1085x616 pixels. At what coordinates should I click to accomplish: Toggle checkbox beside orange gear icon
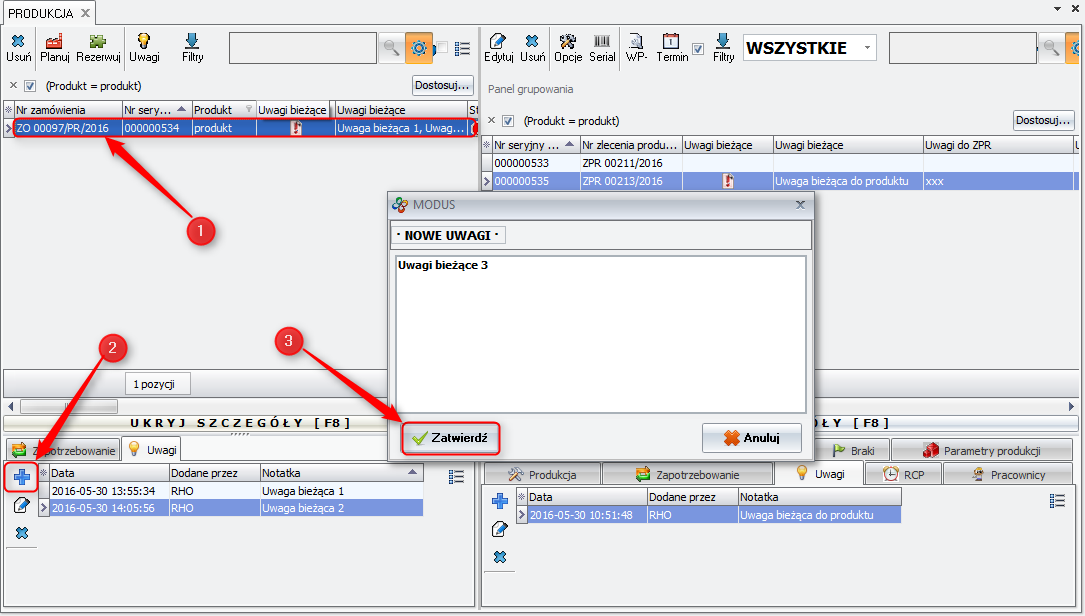(443, 48)
